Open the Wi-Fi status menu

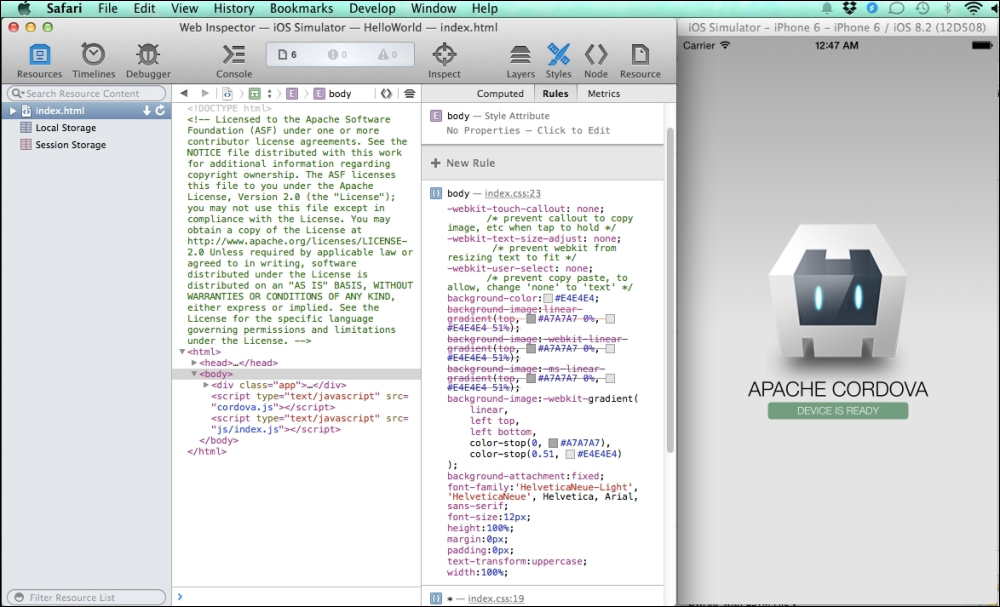973,8
